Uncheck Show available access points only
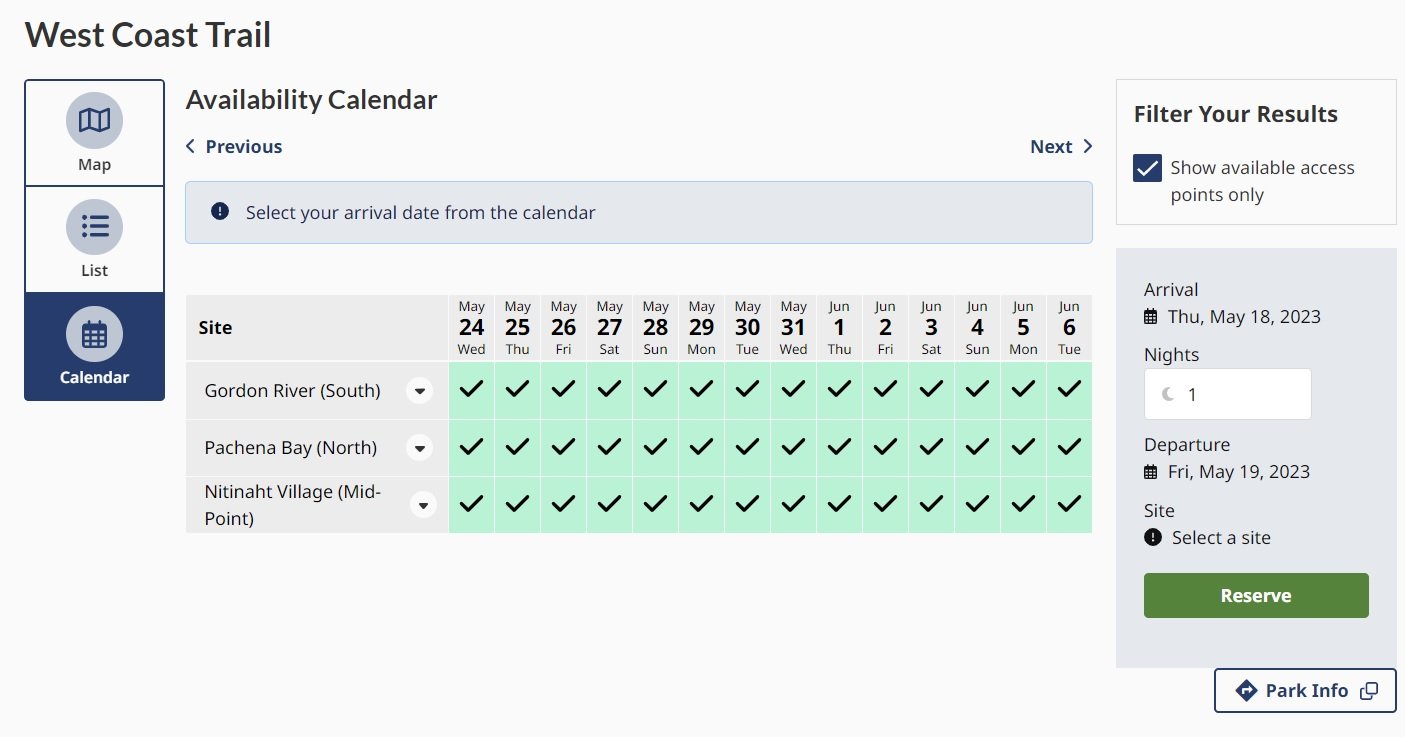The image size is (1405, 737). point(1146,168)
